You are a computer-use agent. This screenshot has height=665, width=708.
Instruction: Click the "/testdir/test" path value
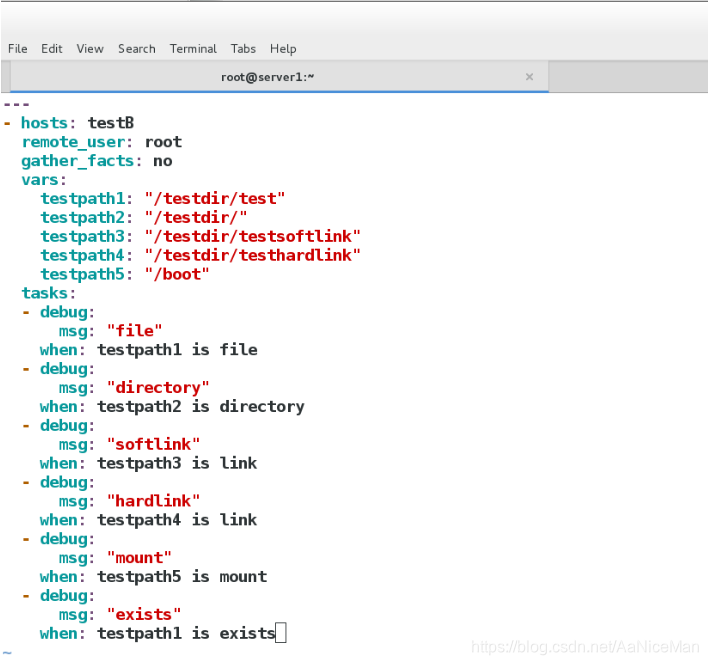click(214, 199)
